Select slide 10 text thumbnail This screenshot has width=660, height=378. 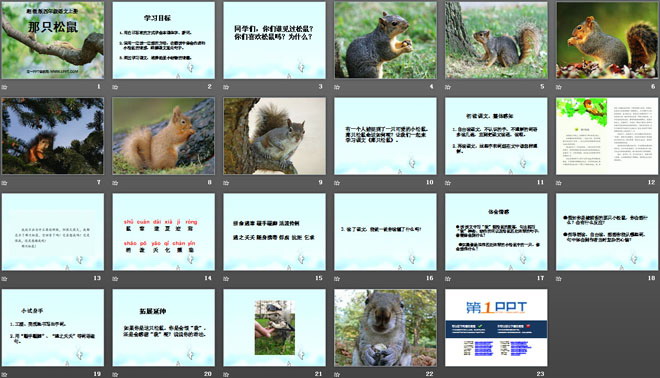pos(385,136)
